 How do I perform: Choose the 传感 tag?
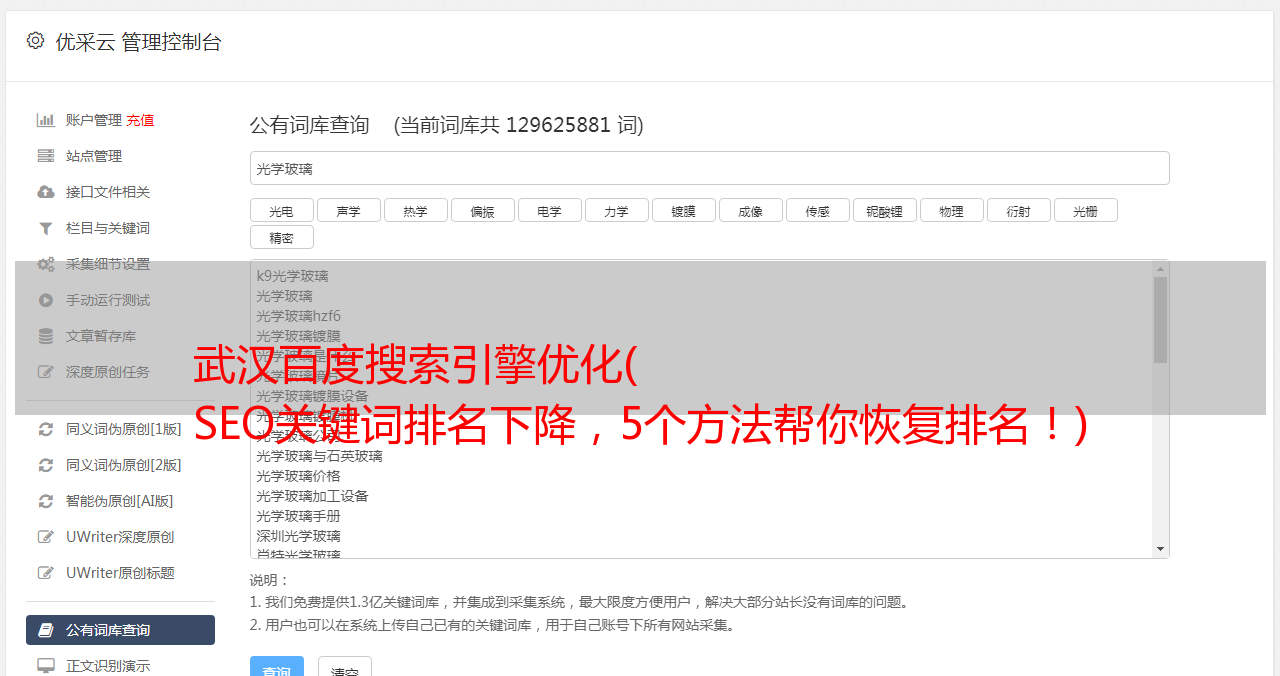point(817,210)
